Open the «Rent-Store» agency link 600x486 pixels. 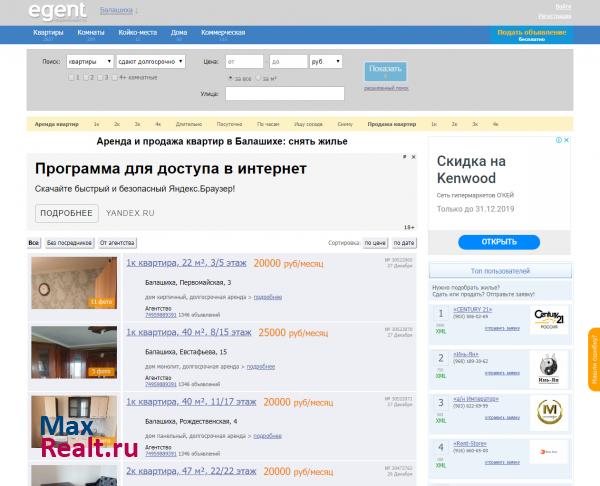tap(470, 444)
